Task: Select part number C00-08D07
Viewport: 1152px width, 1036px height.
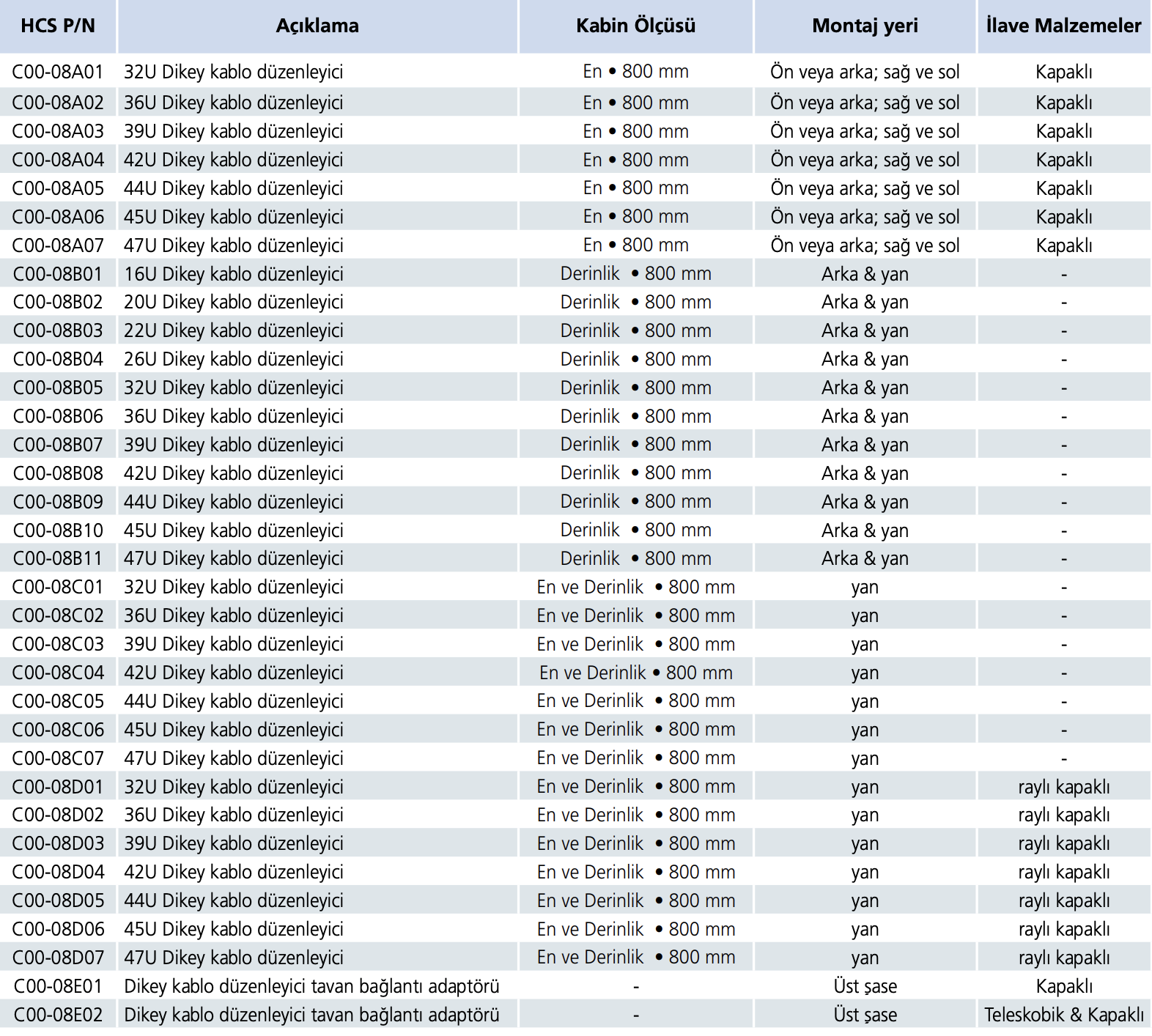Action: 58,958
